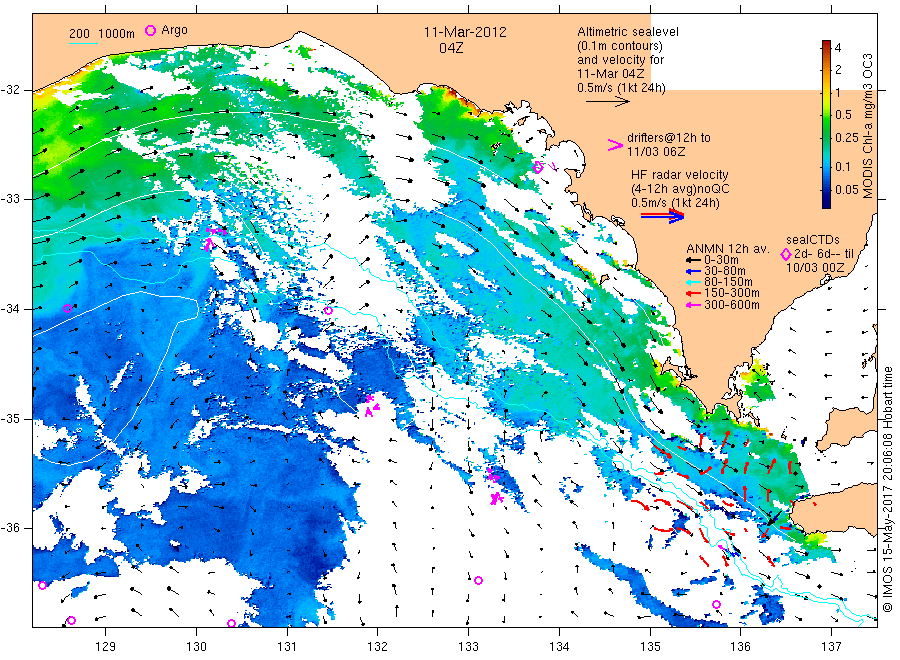Click the MODIS chlorophyll colorbar

click(826, 124)
